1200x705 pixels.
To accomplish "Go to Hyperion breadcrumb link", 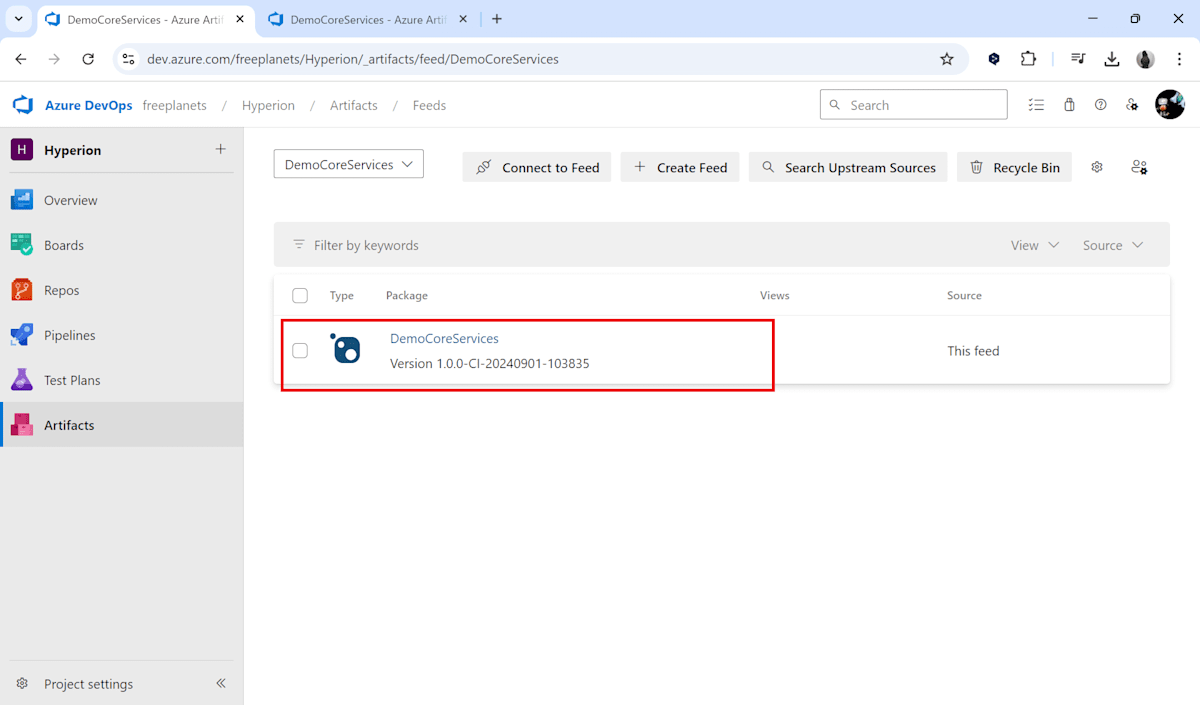I will [268, 105].
